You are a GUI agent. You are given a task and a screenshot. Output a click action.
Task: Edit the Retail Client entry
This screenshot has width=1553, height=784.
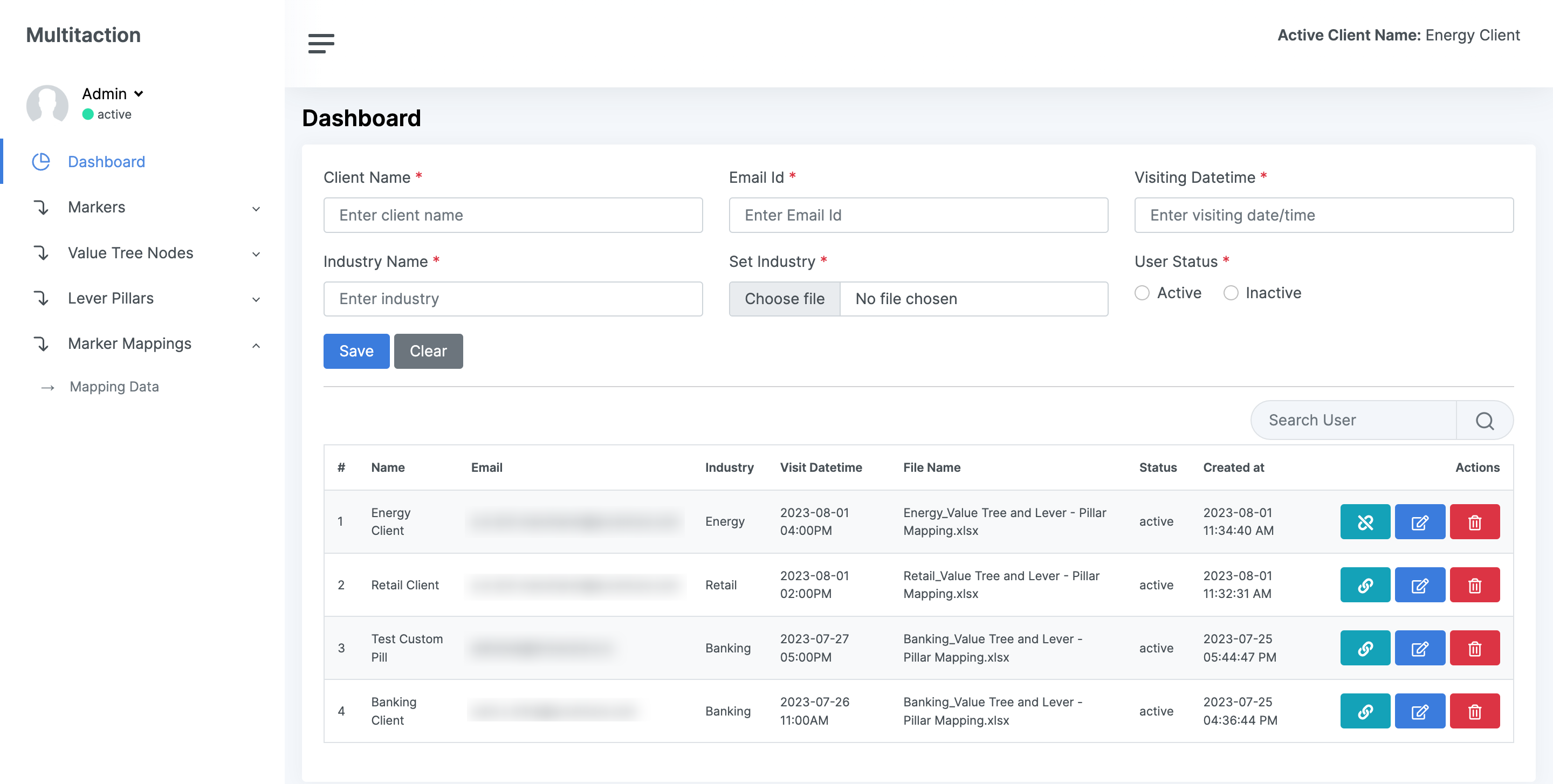(1420, 584)
